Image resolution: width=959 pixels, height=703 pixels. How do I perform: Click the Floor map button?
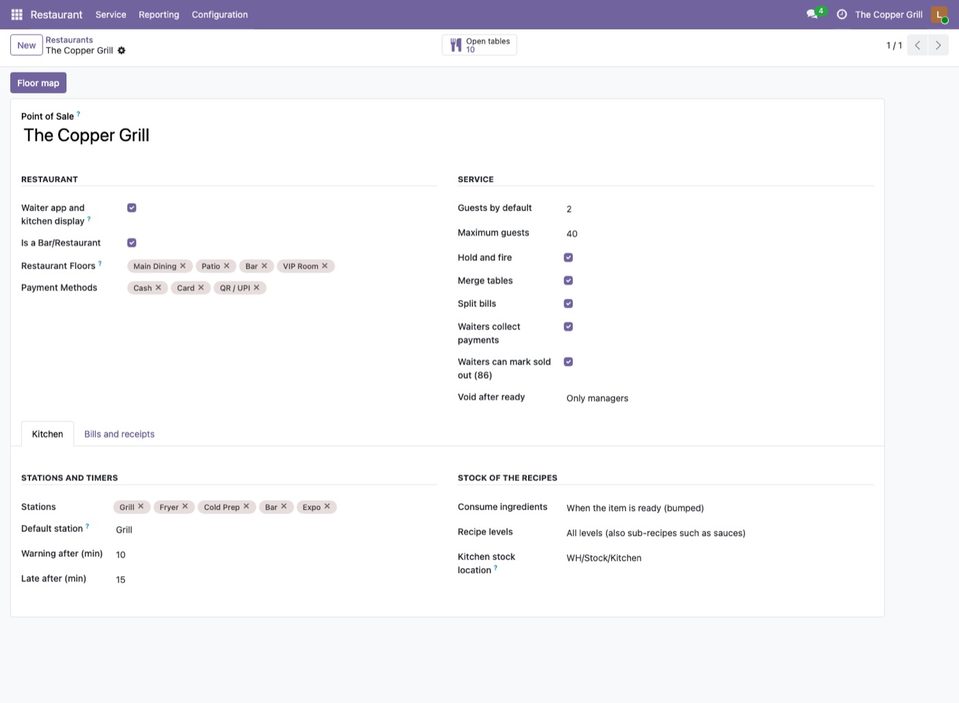38,83
